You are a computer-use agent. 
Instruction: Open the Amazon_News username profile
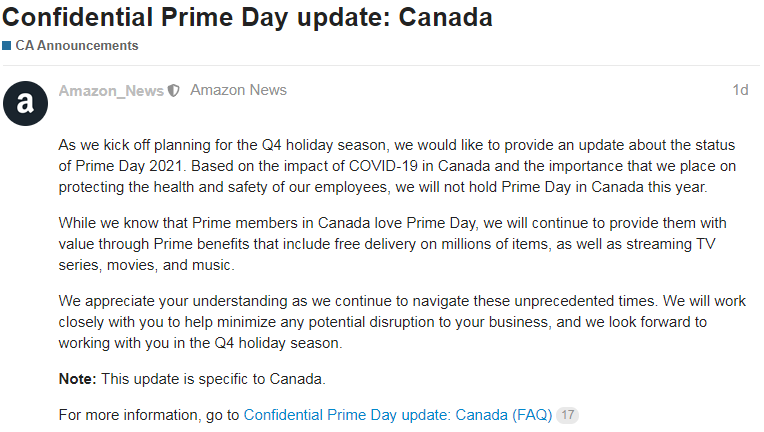tap(111, 91)
